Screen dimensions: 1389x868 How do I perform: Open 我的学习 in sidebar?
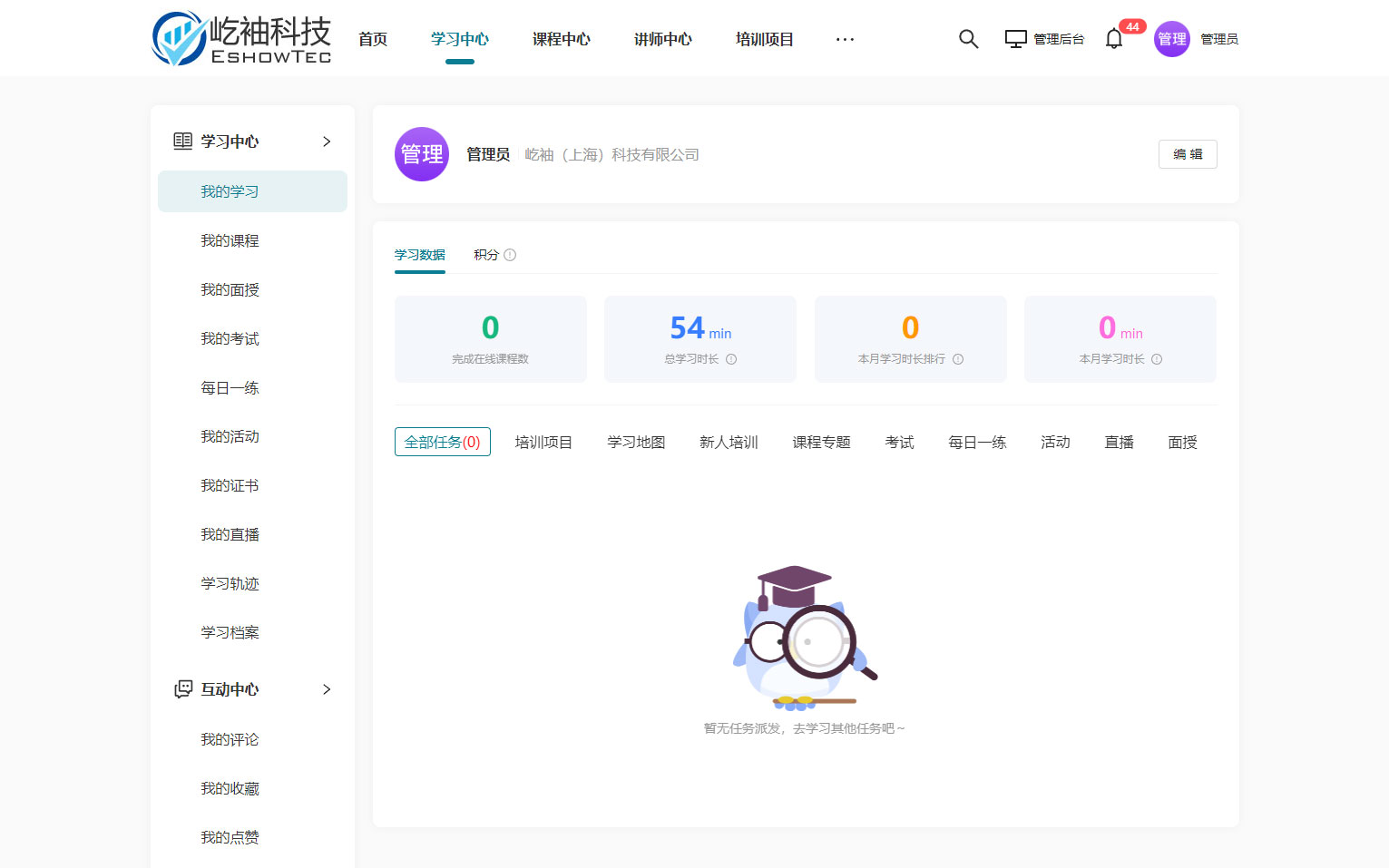(252, 191)
